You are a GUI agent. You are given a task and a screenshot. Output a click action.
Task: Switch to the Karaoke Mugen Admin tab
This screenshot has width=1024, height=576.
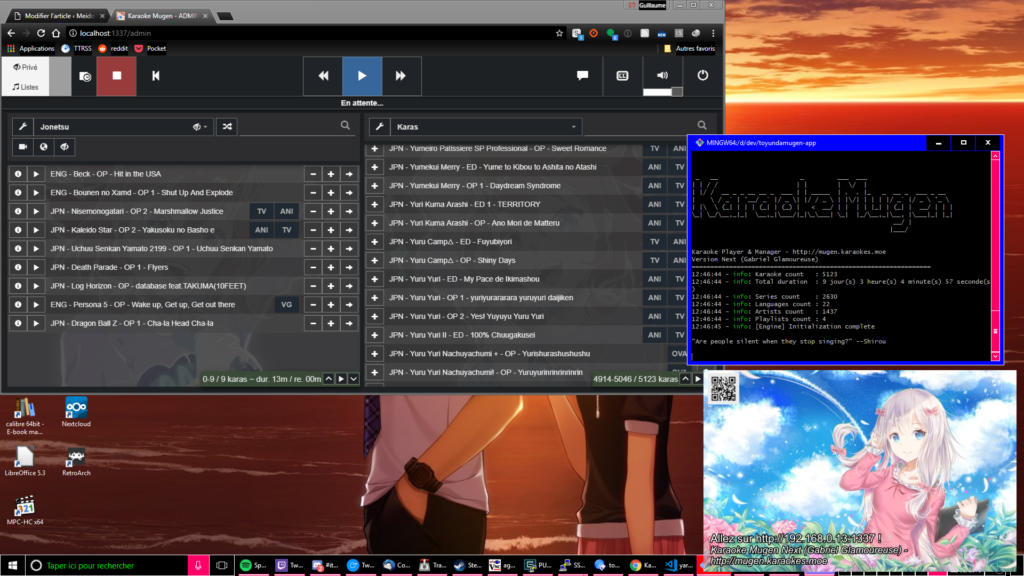[x=162, y=16]
